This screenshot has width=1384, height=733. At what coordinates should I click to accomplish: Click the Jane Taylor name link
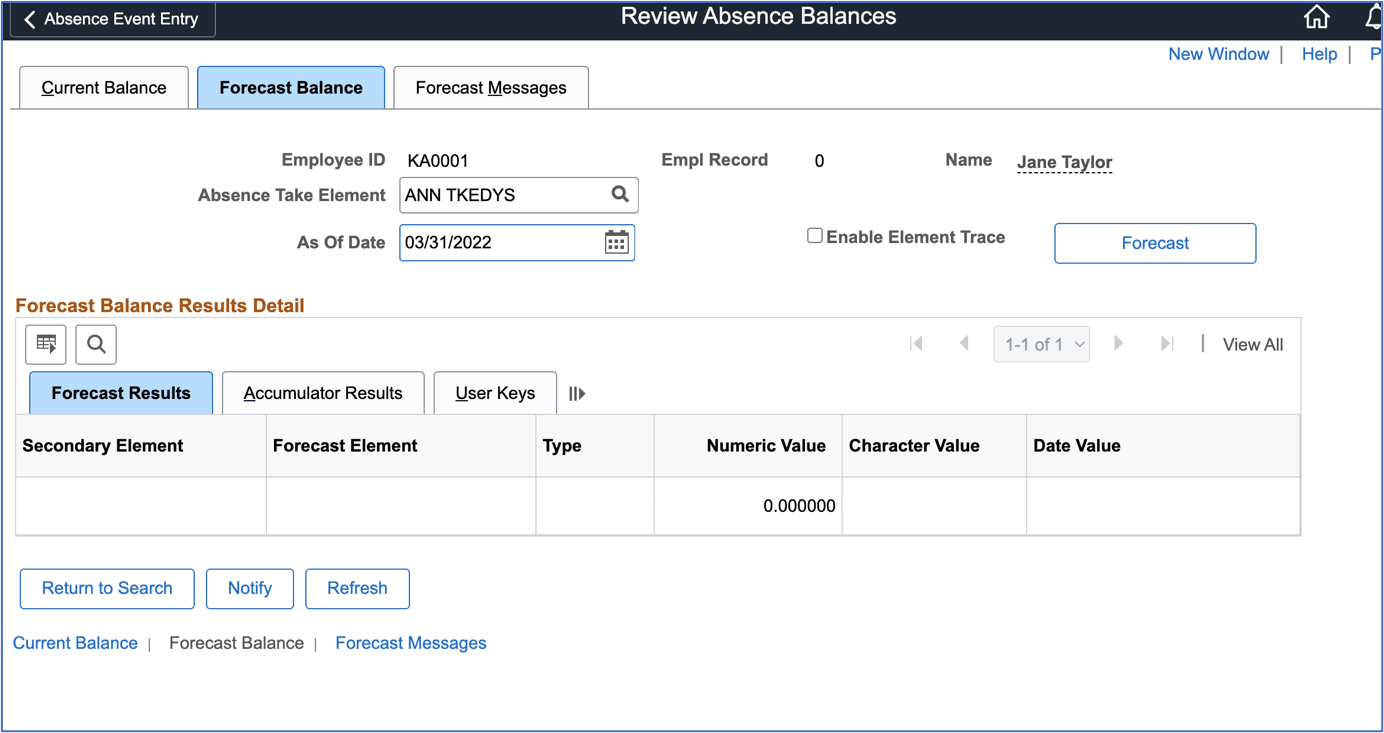tap(1064, 161)
